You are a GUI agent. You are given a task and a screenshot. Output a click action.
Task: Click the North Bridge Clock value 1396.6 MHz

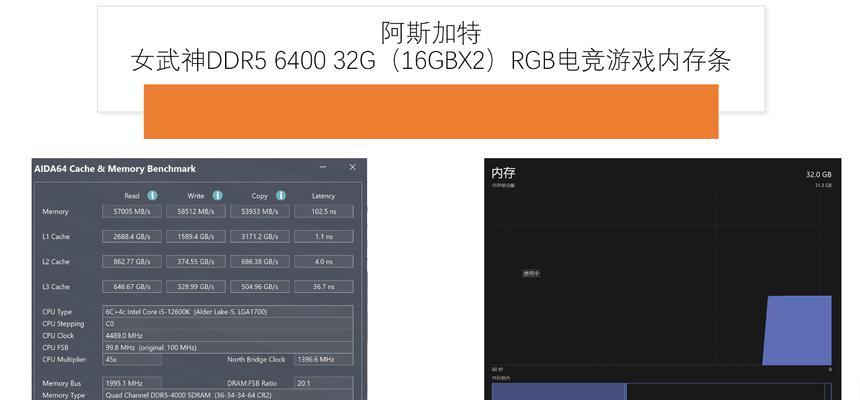click(324, 359)
